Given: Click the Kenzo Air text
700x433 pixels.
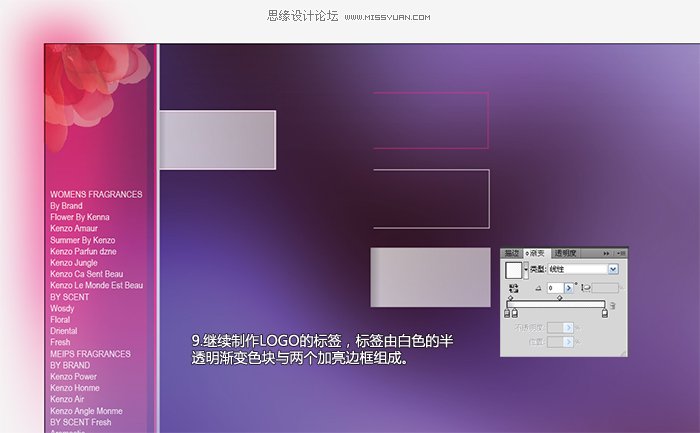Looking at the screenshot, I should point(67,399).
